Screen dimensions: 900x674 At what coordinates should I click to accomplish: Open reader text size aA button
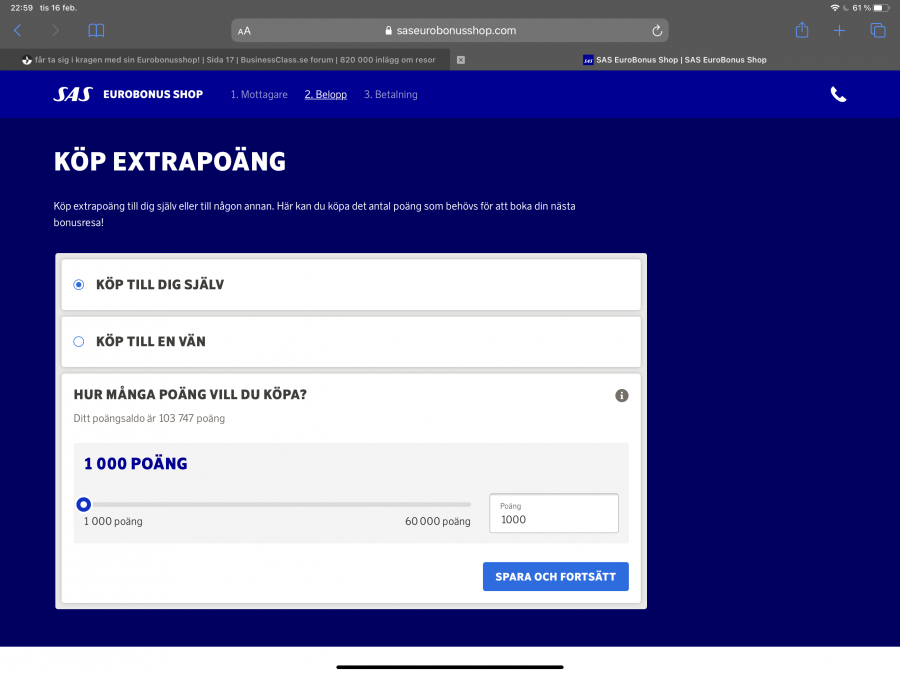point(245,31)
